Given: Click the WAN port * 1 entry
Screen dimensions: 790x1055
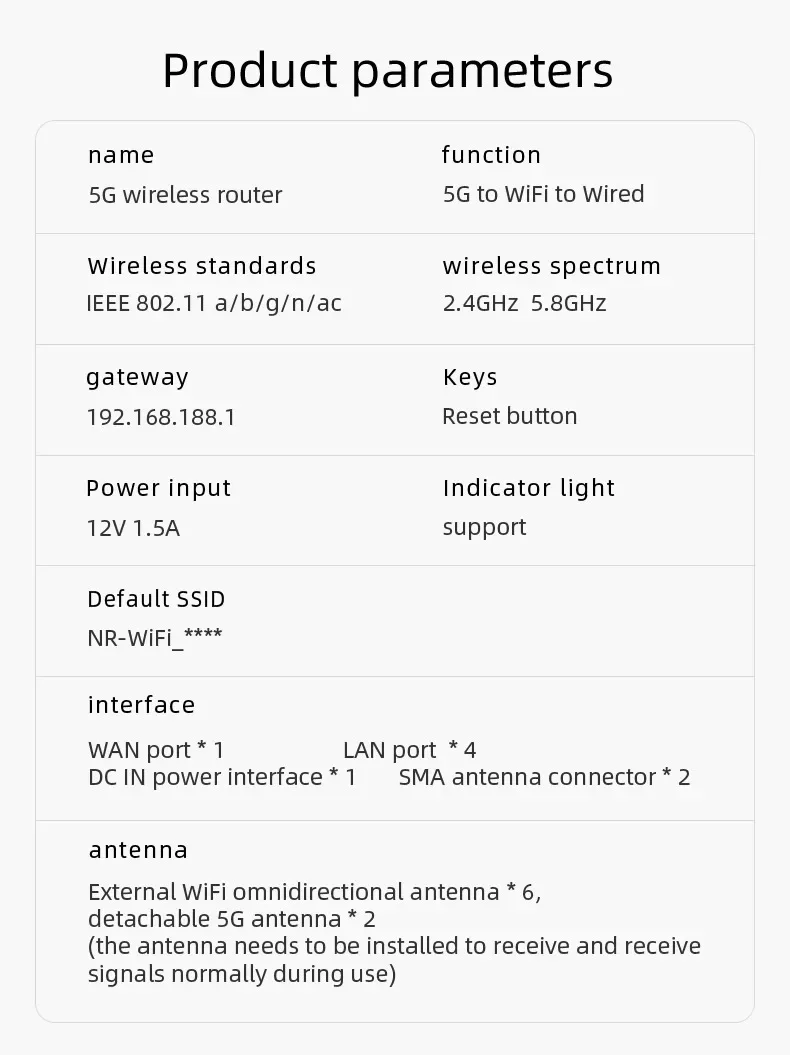Looking at the screenshot, I should click(155, 750).
